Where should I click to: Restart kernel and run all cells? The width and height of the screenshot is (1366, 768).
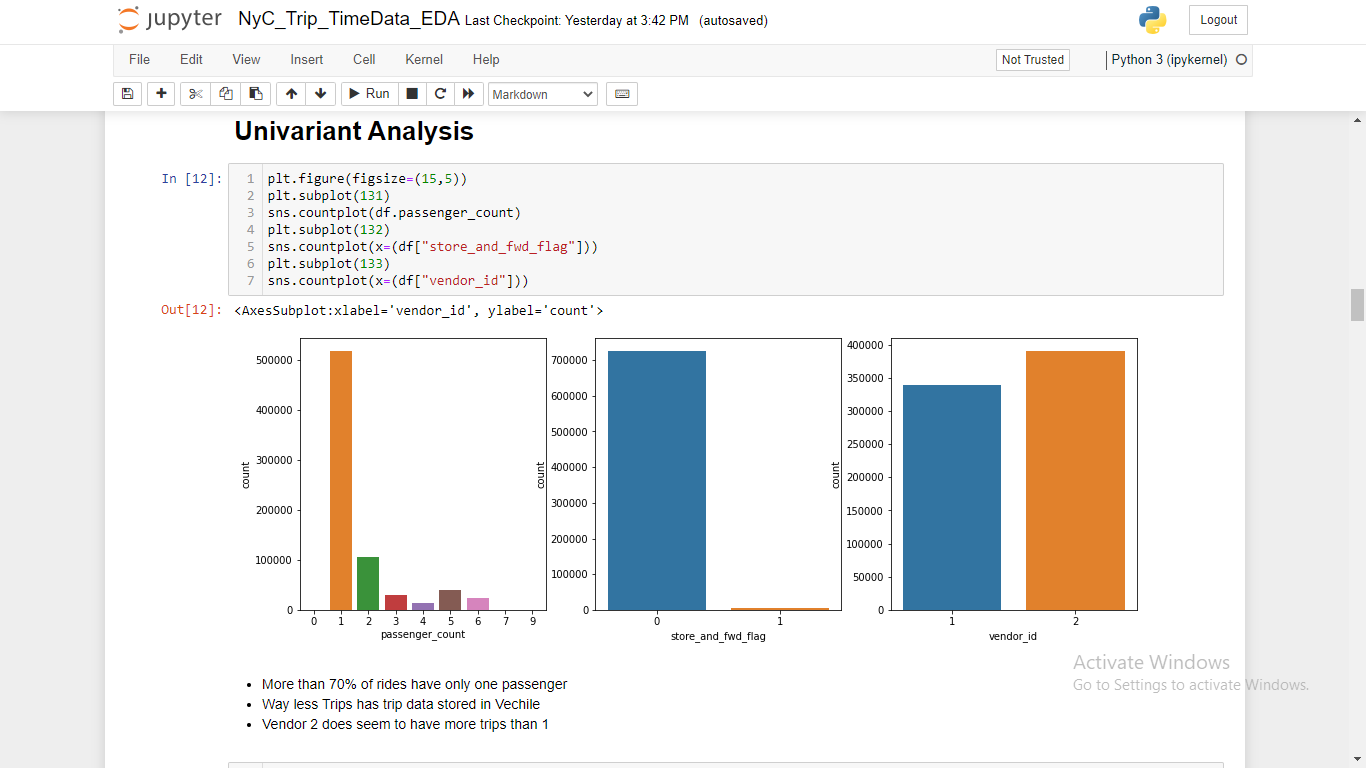(x=468, y=93)
